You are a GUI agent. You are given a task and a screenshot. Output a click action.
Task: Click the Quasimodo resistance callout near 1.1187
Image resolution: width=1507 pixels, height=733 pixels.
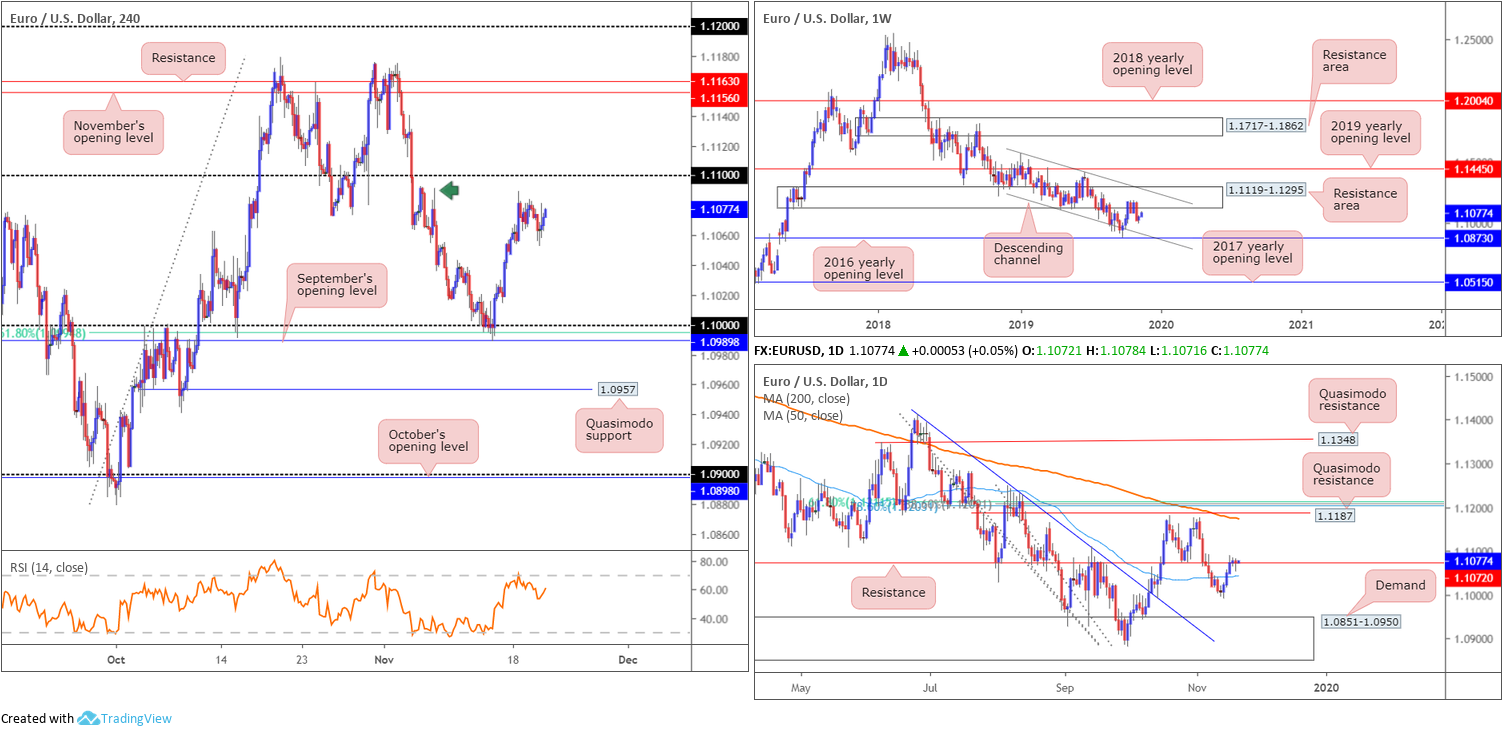pos(1345,473)
